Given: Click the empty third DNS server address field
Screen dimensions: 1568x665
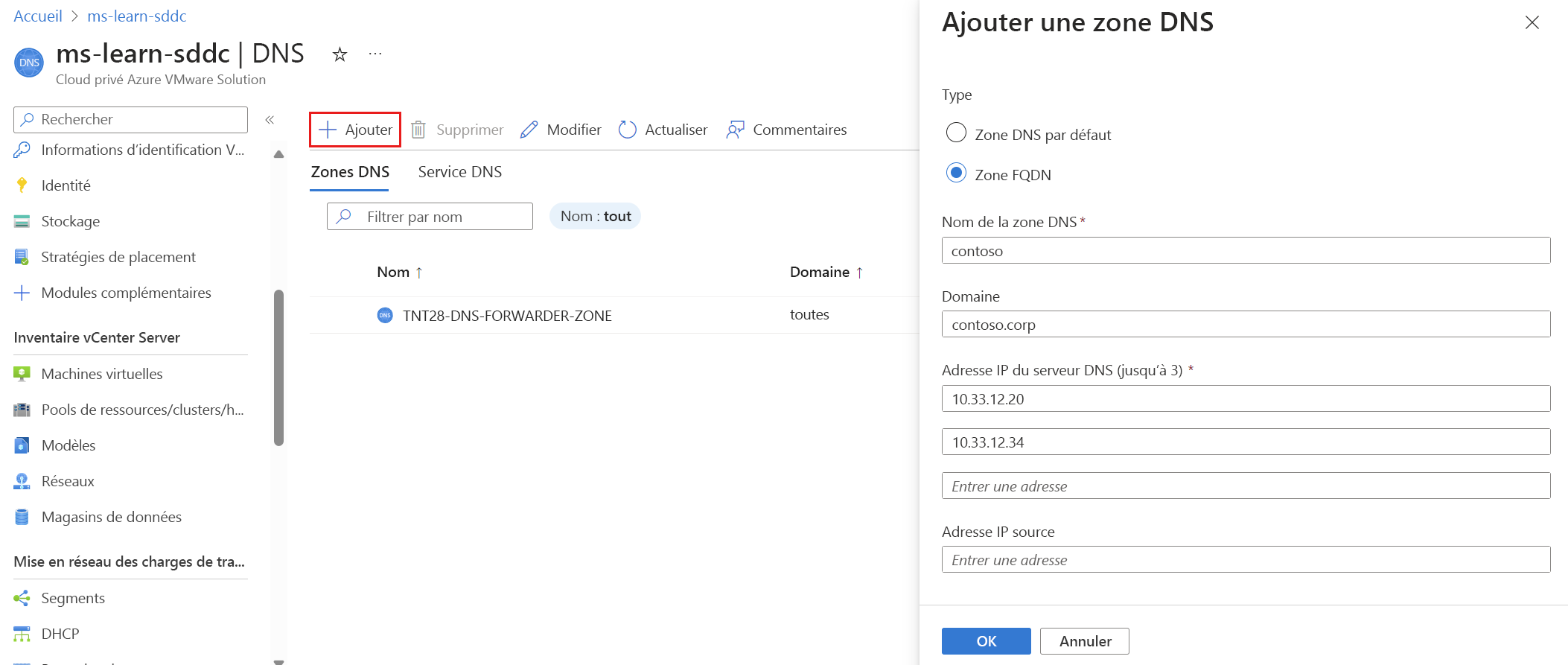Looking at the screenshot, I should point(1246,486).
